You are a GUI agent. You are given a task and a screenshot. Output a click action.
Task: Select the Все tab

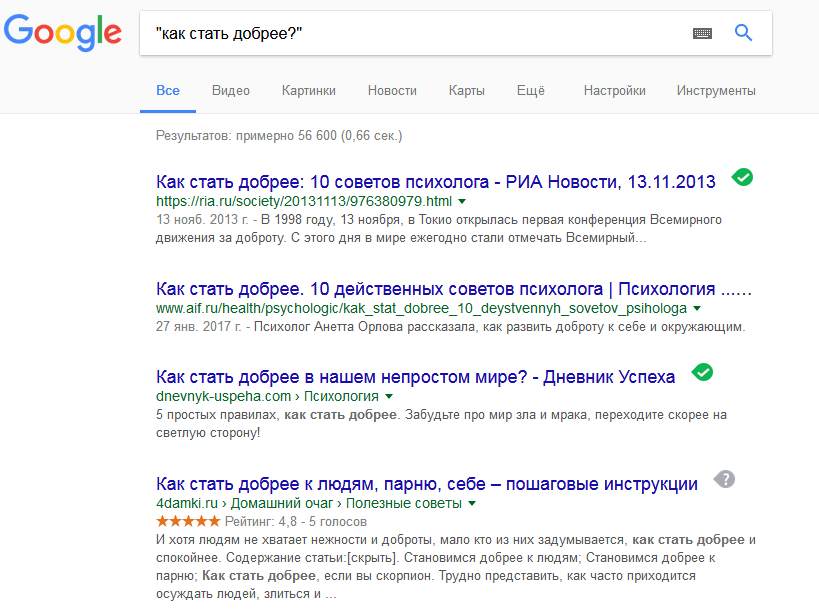[x=168, y=91]
